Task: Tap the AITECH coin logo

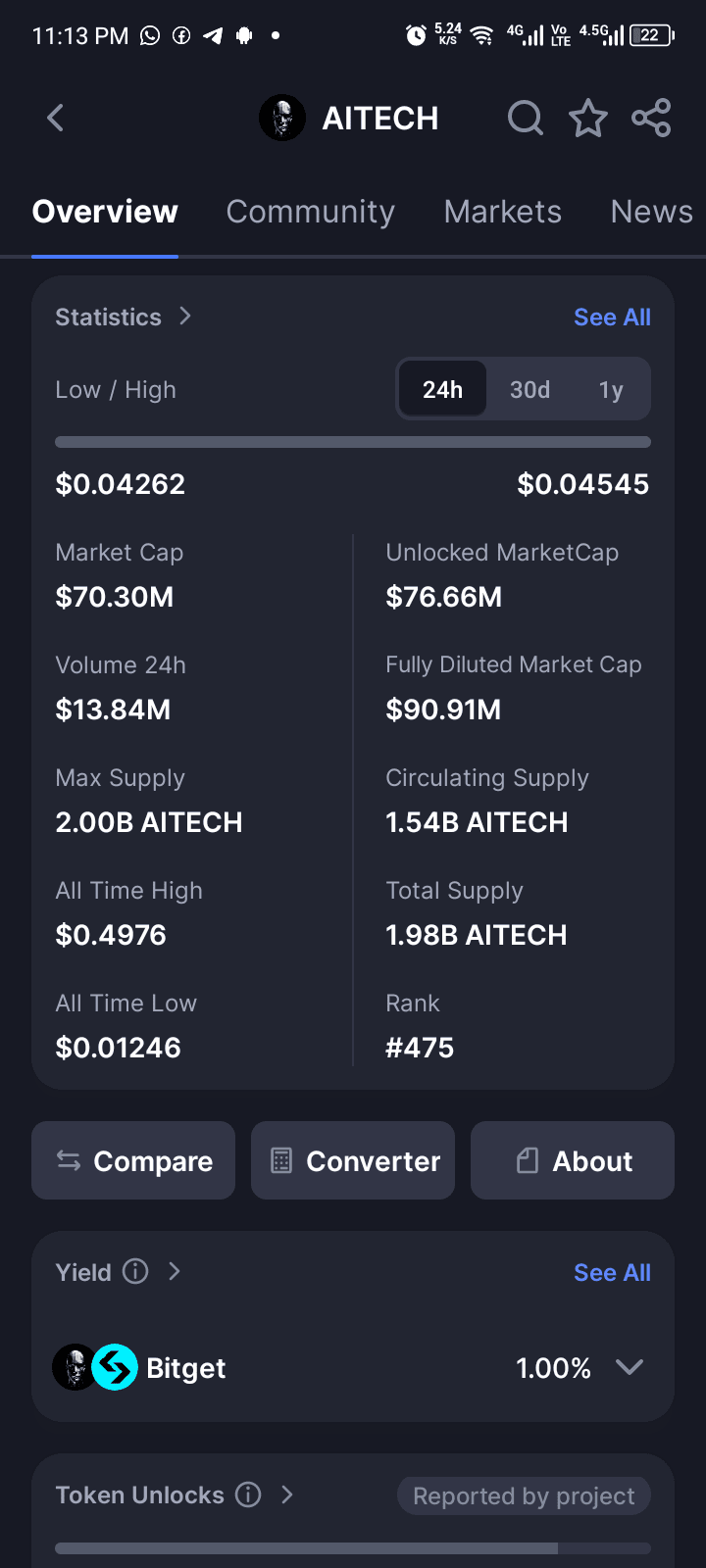Action: pos(282,119)
